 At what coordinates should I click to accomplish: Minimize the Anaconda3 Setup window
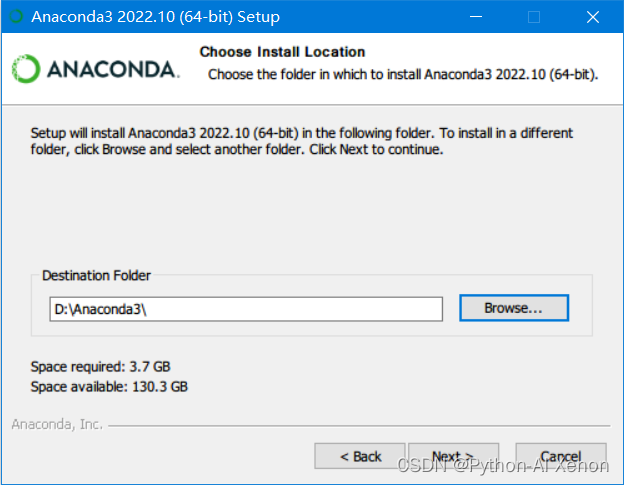[x=476, y=17]
